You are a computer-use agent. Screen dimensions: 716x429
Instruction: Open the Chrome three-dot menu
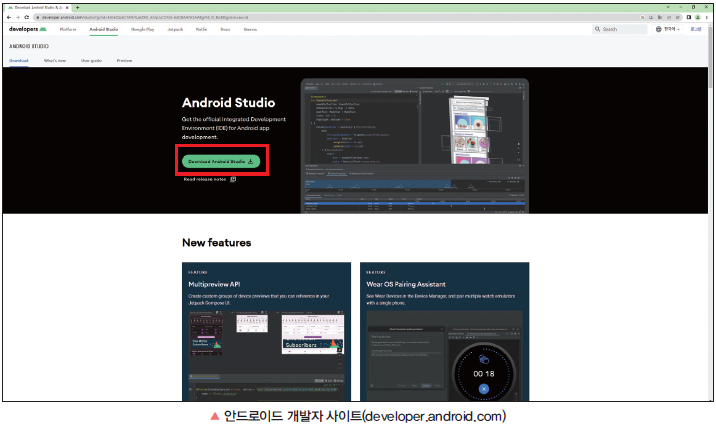(706, 17)
